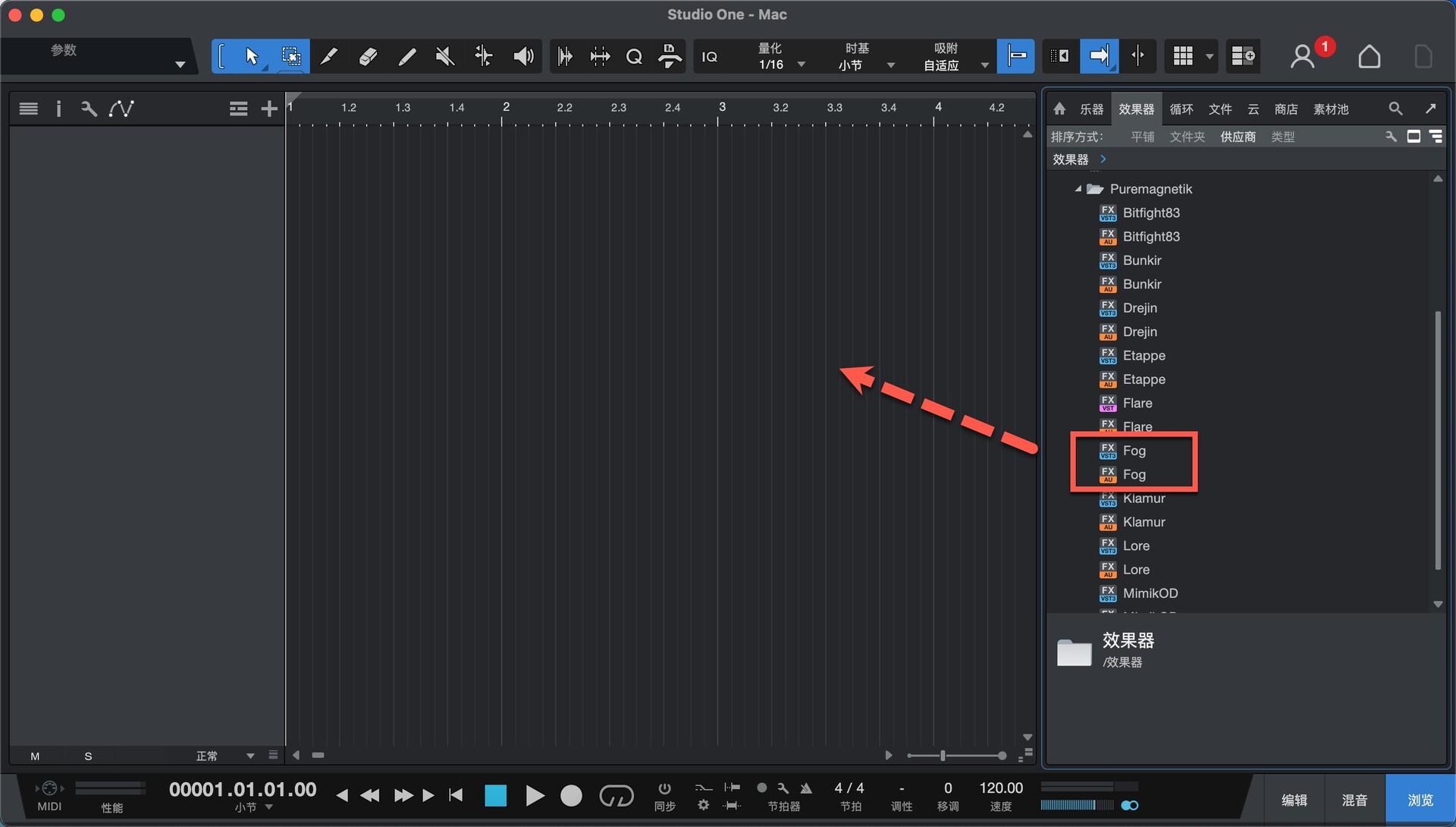1456x827 pixels.
Task: Sort effects by 平铺
Action: 1142,137
